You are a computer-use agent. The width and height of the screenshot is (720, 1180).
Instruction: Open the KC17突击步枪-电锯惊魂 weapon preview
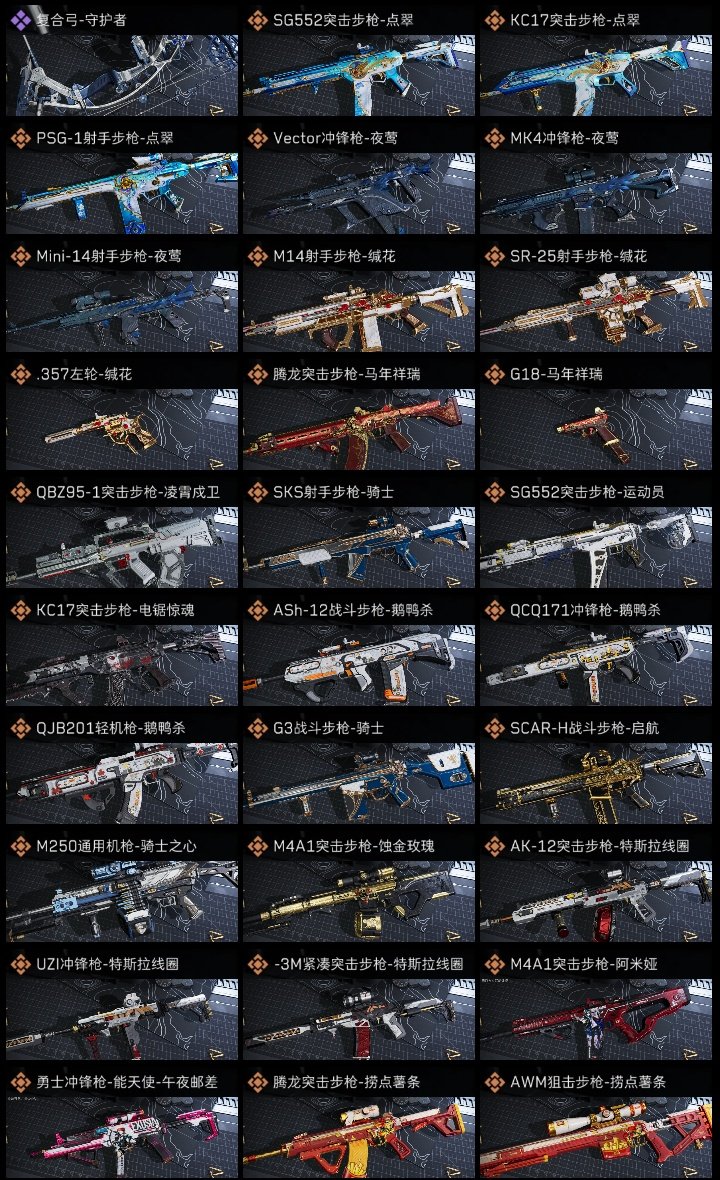tap(122, 665)
